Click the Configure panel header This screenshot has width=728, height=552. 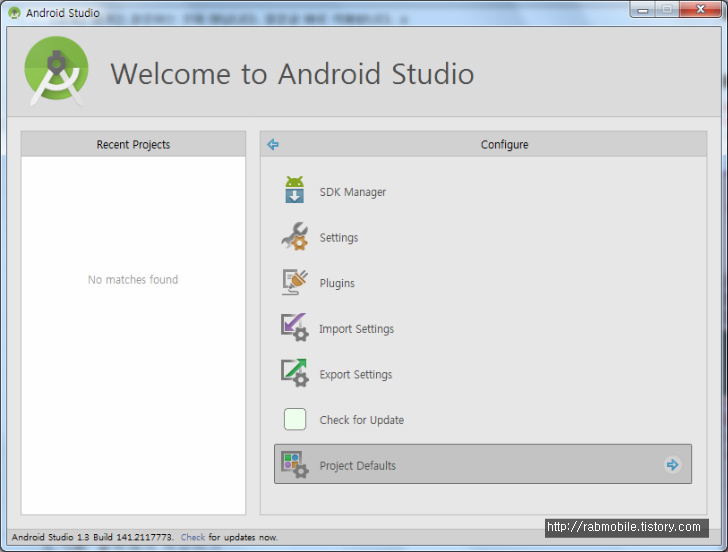483,144
